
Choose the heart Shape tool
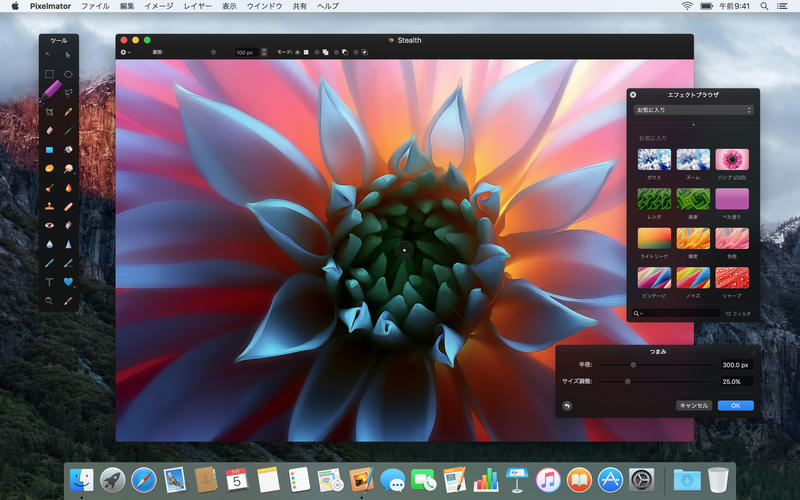[x=68, y=282]
